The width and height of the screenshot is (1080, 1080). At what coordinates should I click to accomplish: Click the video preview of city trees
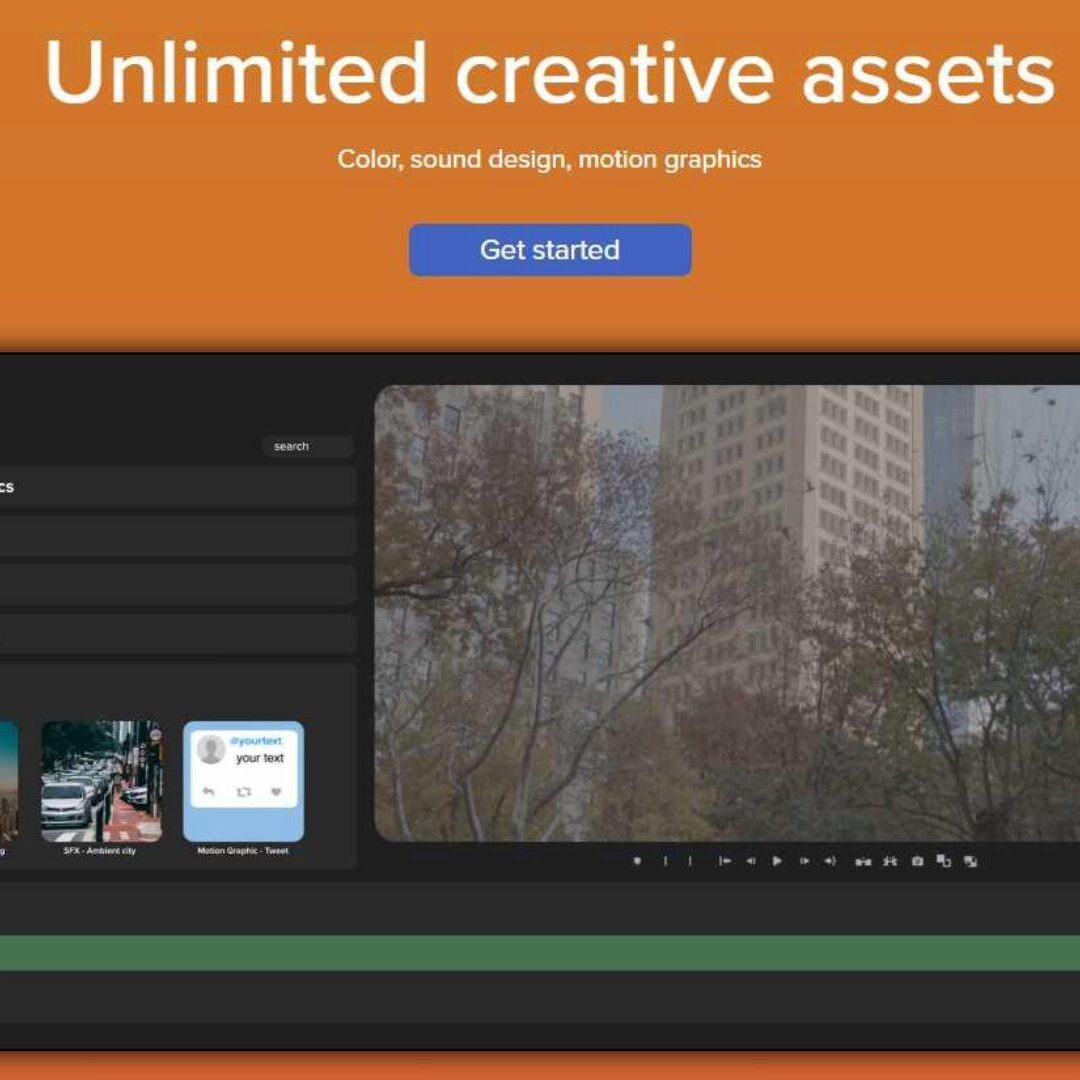point(727,613)
